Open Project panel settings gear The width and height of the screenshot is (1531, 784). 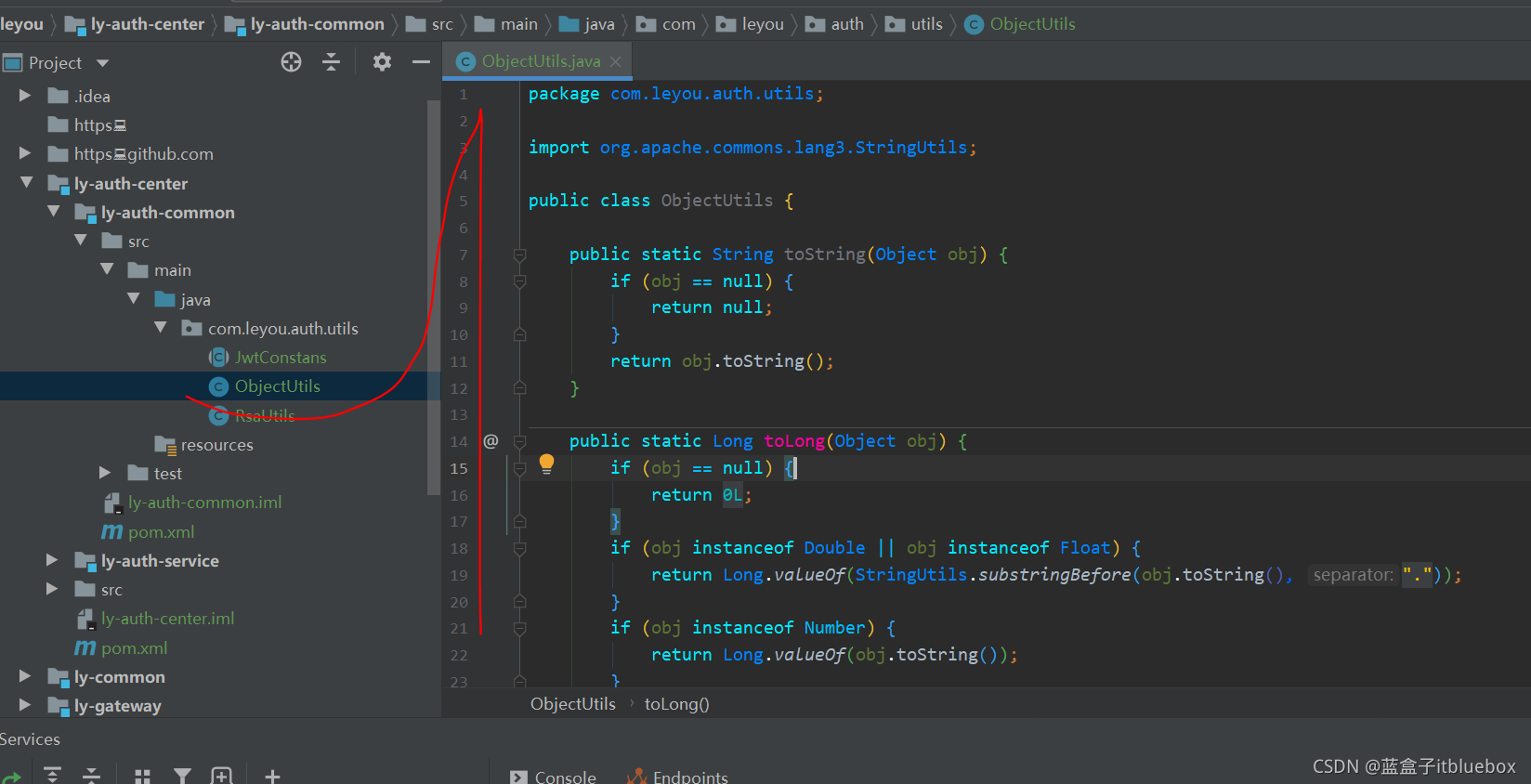coord(382,62)
